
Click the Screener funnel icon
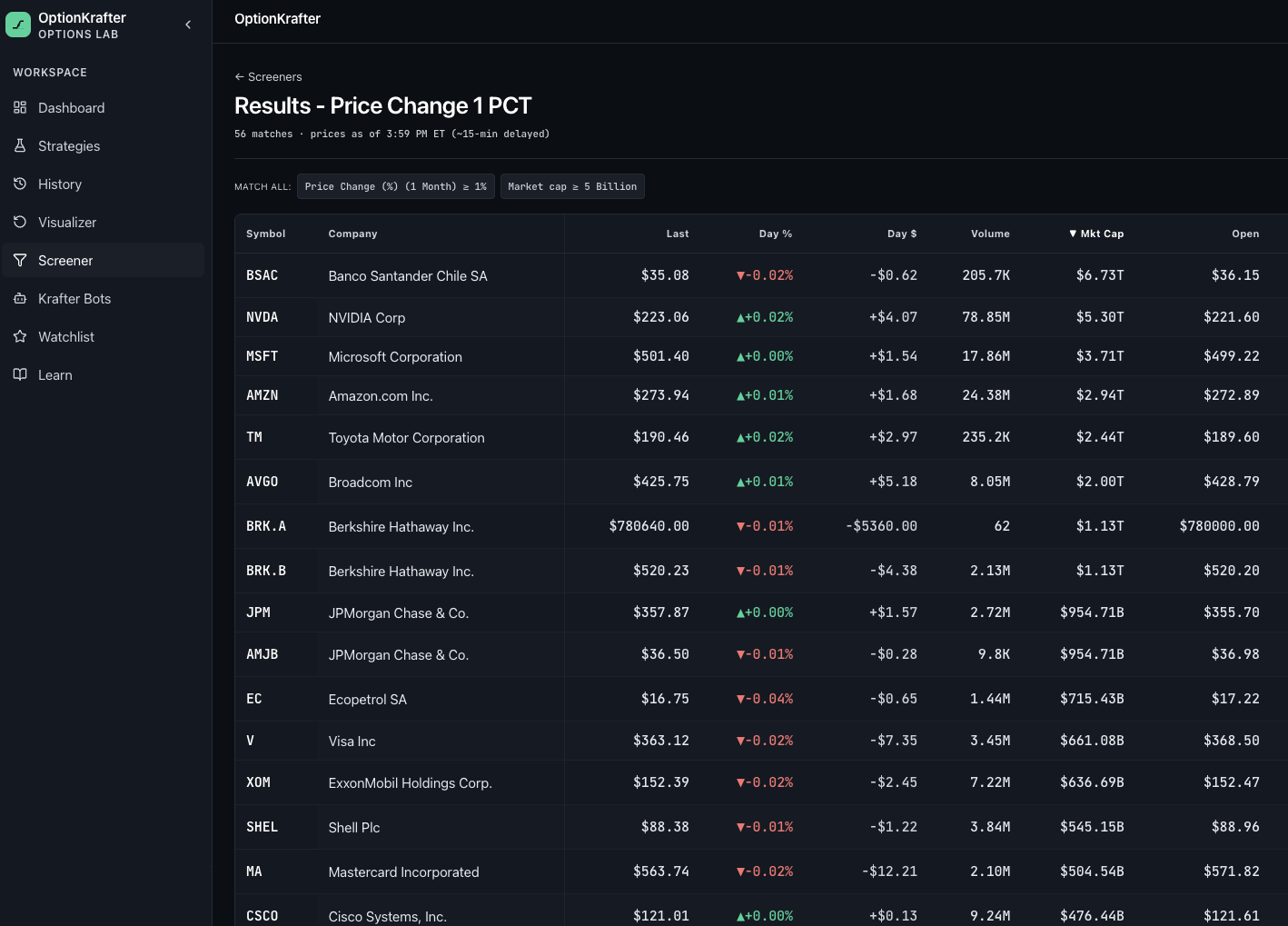20,260
